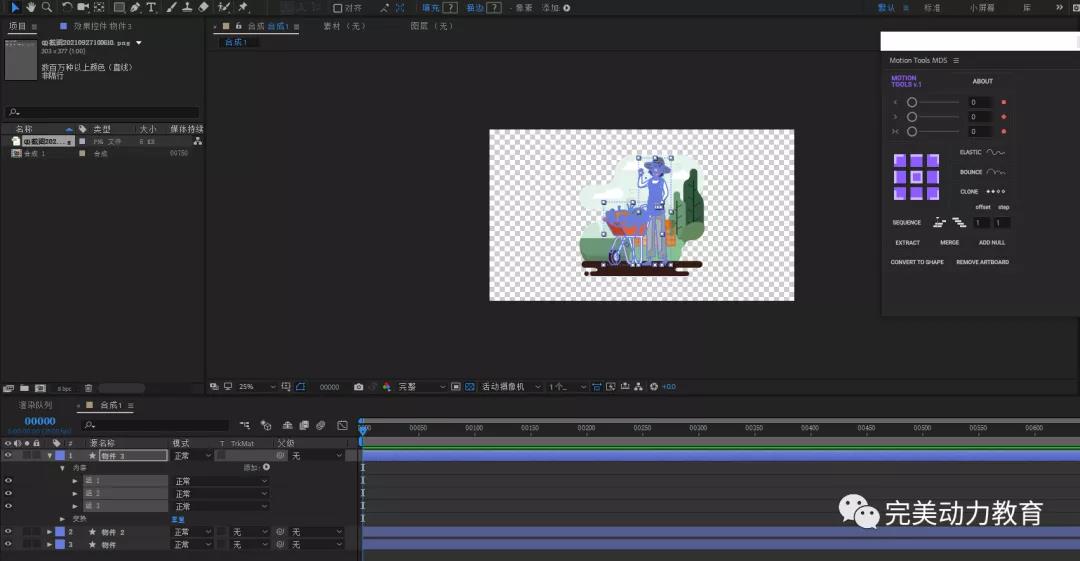Toggle visibility eye of layer 物件 2
This screenshot has height=561, width=1080.
point(8,532)
